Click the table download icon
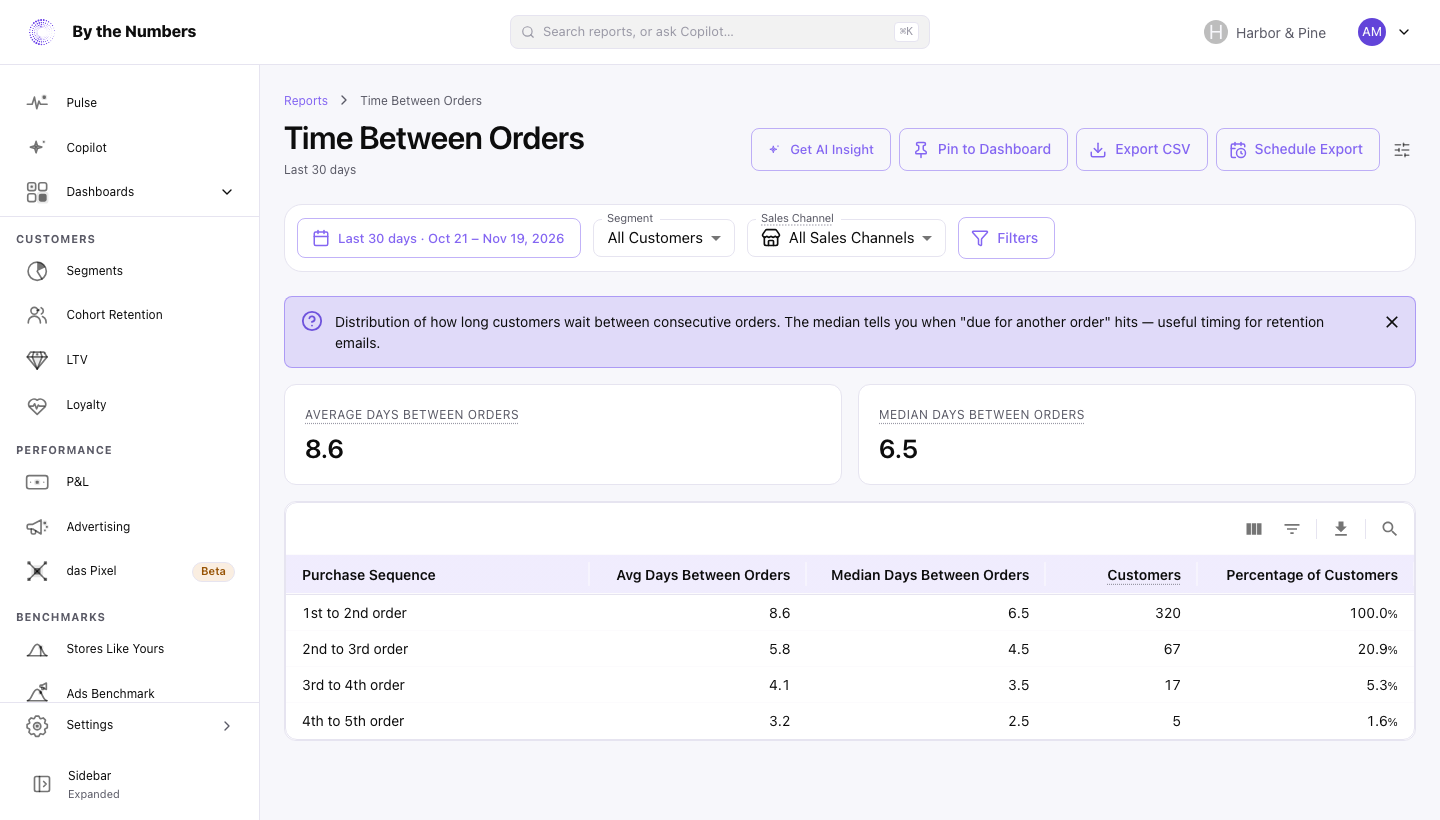The width and height of the screenshot is (1440, 820). 1341,529
